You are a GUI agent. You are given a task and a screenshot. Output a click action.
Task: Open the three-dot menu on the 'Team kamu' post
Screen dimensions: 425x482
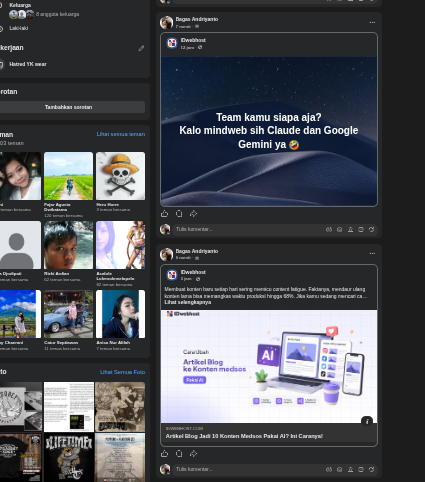[x=372, y=22]
